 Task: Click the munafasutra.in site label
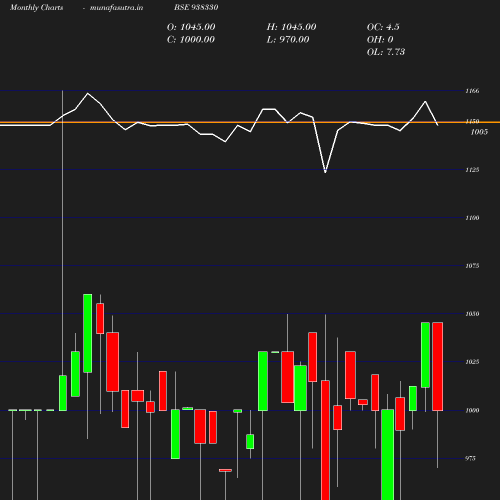tap(116, 8)
